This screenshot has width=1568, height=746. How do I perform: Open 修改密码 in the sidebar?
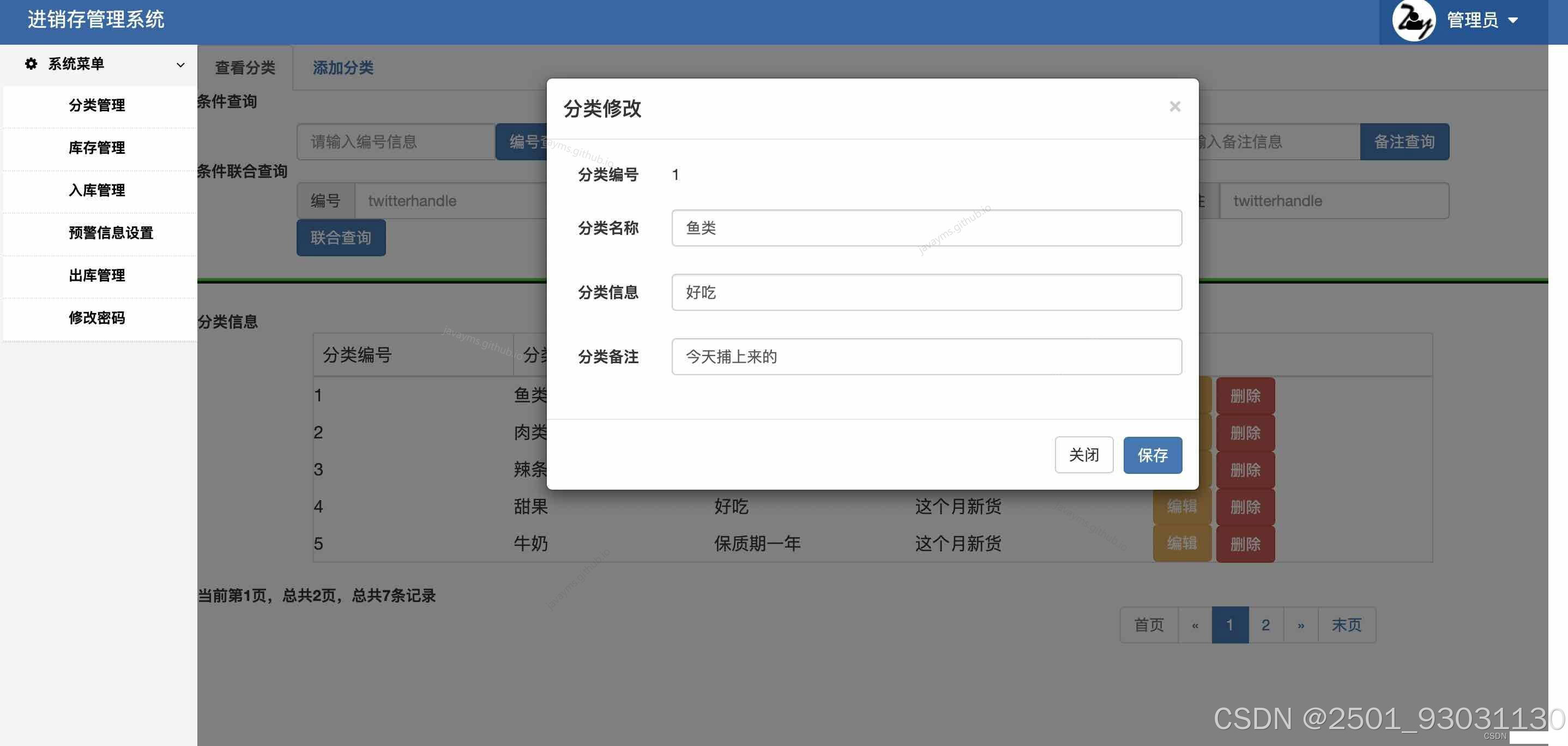click(97, 318)
